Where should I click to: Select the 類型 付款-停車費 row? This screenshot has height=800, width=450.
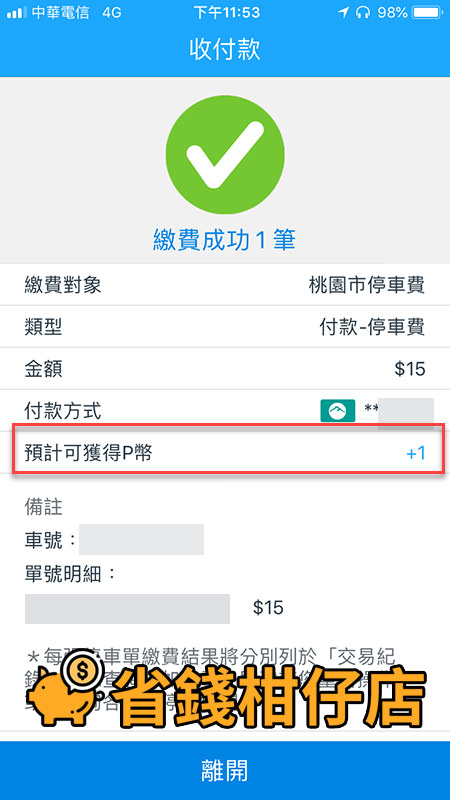pos(225,327)
